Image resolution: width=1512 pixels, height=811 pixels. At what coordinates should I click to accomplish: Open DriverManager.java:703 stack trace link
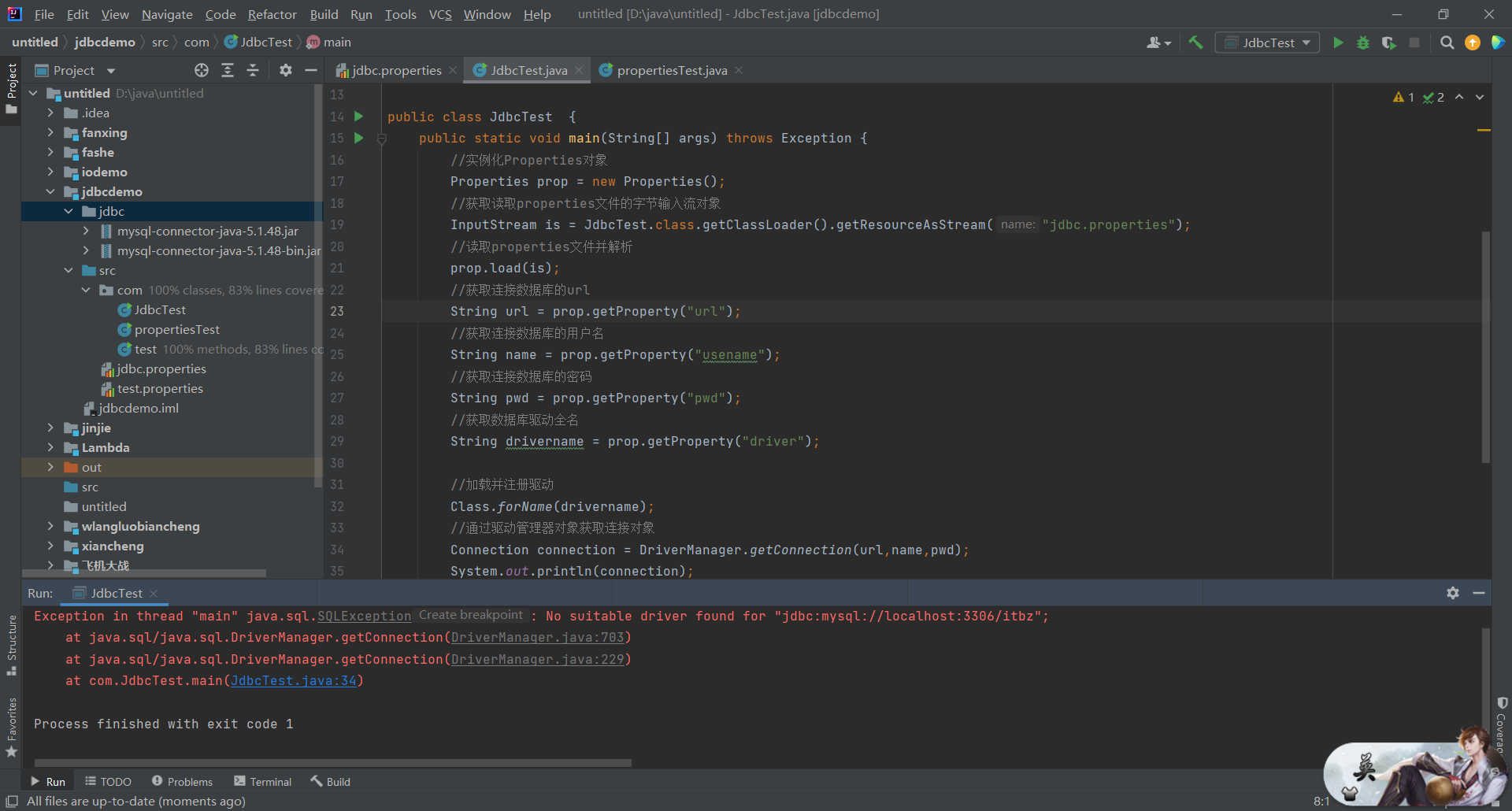point(538,637)
